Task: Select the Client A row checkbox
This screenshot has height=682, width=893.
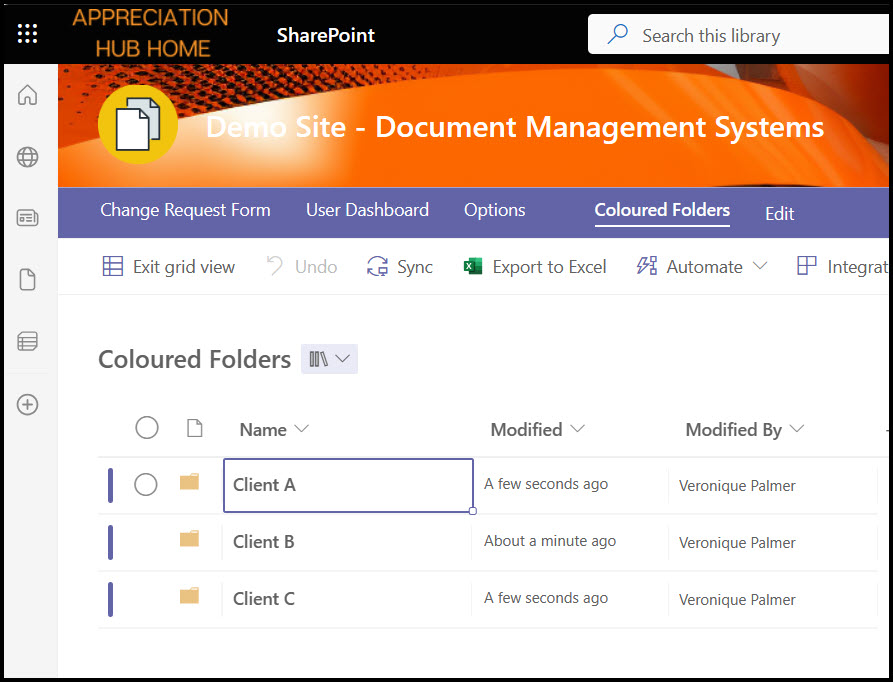Action: [146, 485]
